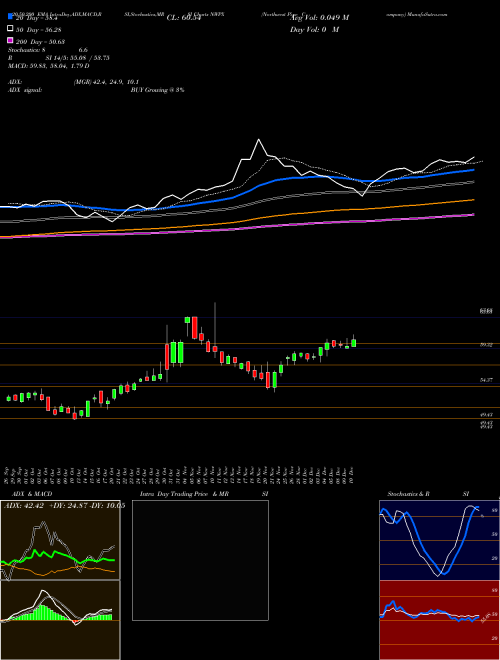
Task: Click the 54.37 price axis label
Action: tap(487, 380)
